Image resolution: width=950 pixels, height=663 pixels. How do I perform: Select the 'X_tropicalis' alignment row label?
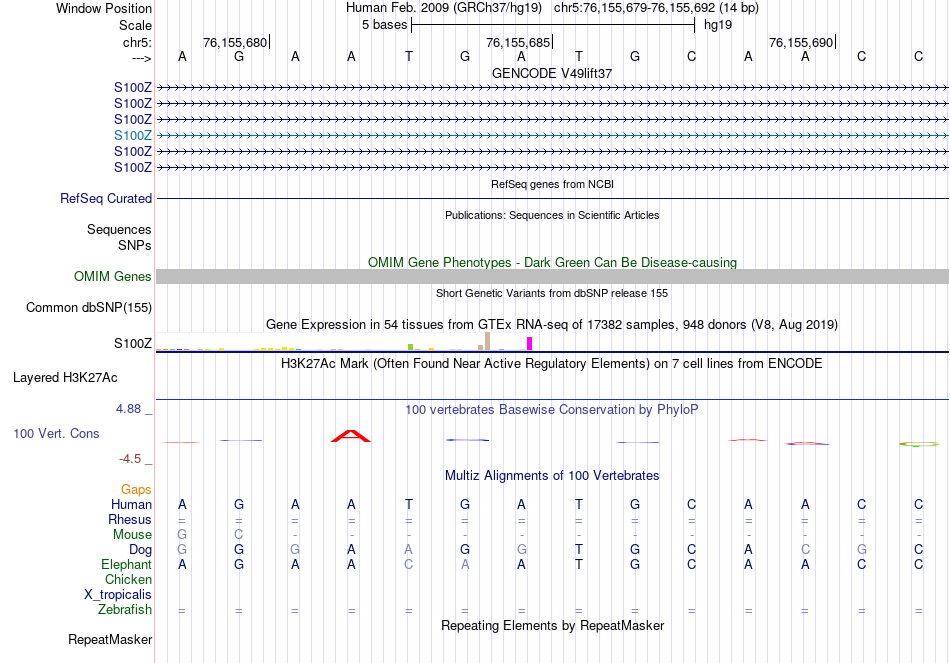pos(118,595)
